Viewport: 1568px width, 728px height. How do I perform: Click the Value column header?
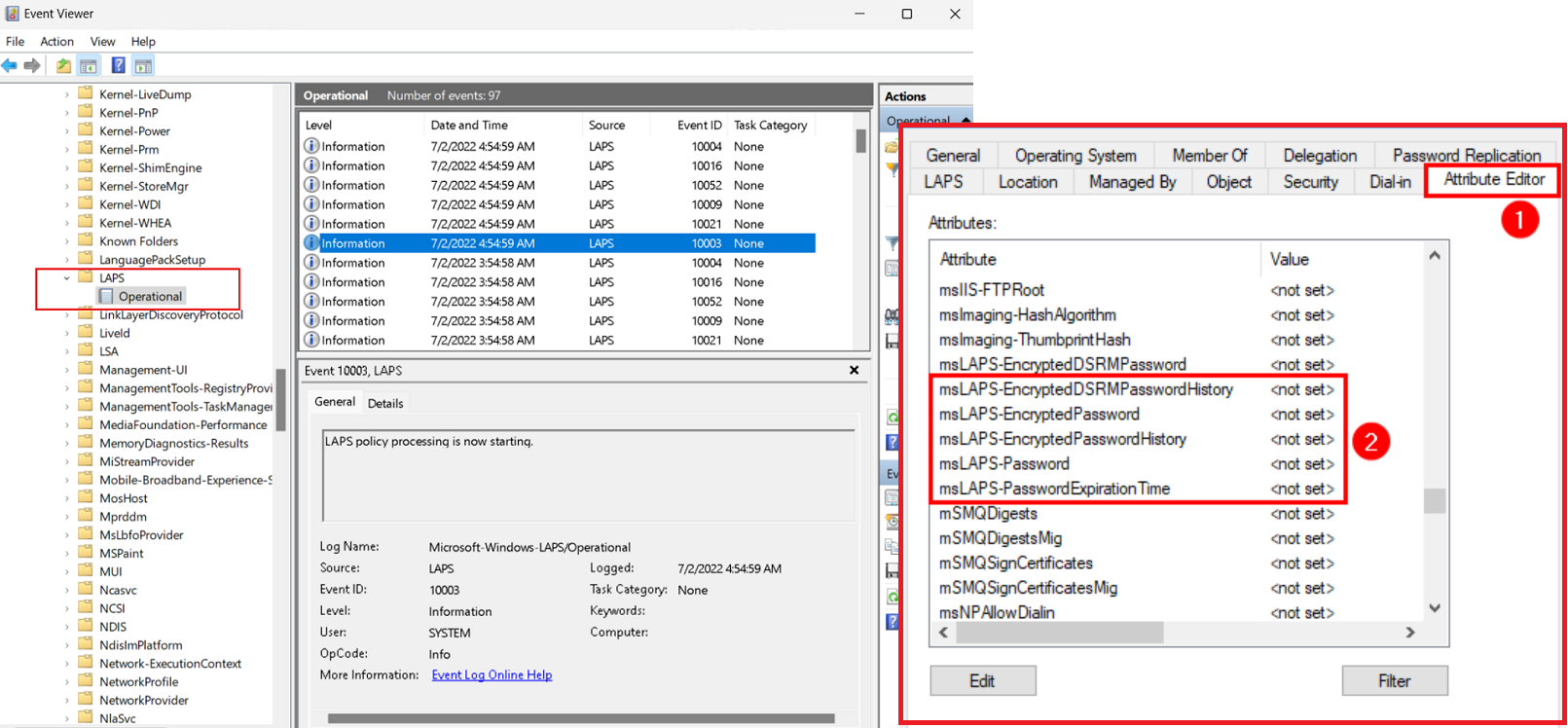(1341, 259)
